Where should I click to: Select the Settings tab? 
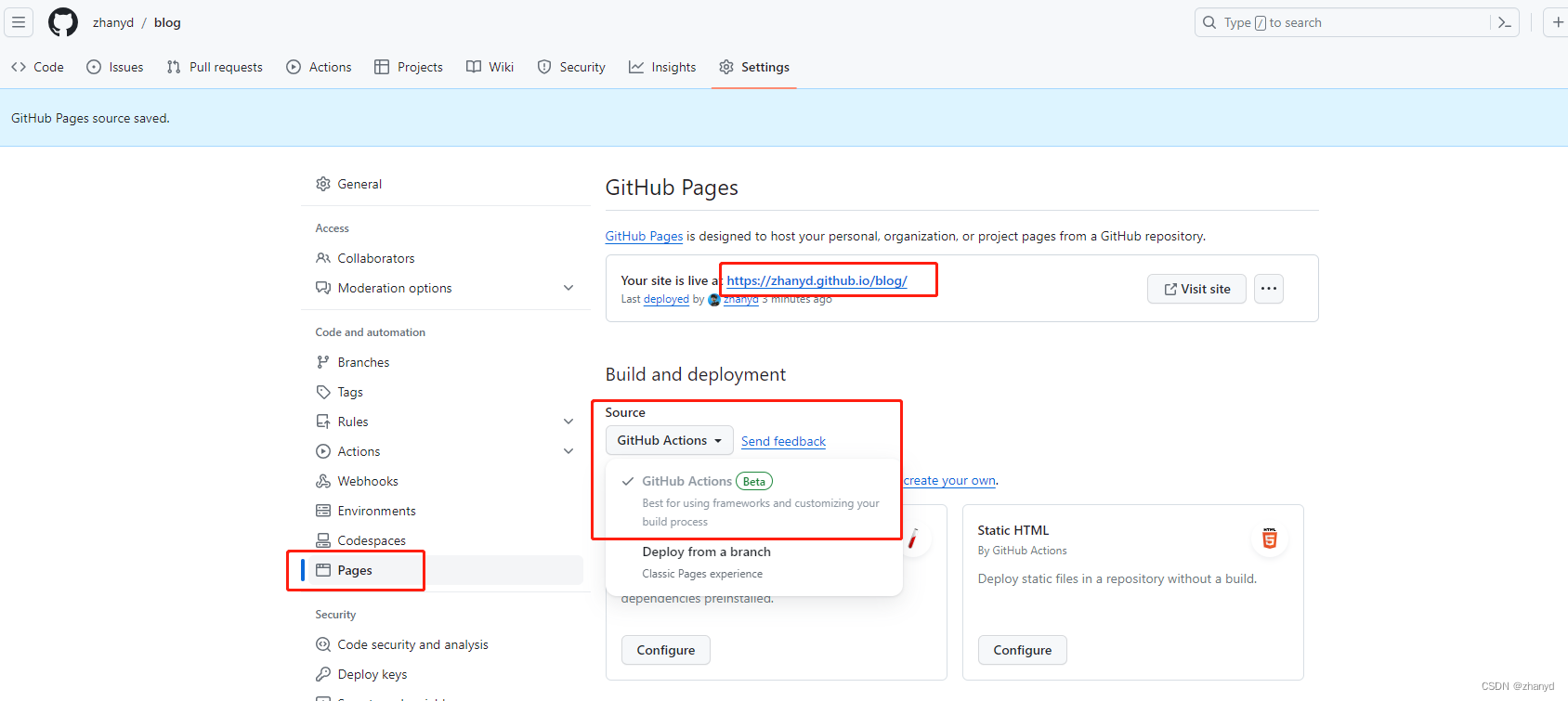click(754, 67)
